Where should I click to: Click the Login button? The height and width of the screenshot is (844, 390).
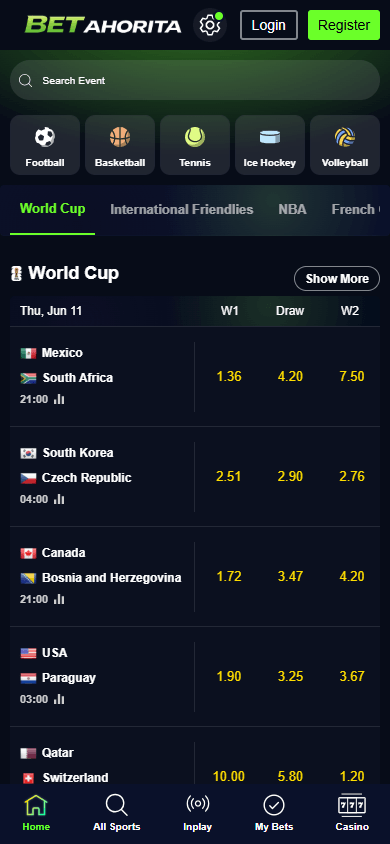tap(268, 25)
